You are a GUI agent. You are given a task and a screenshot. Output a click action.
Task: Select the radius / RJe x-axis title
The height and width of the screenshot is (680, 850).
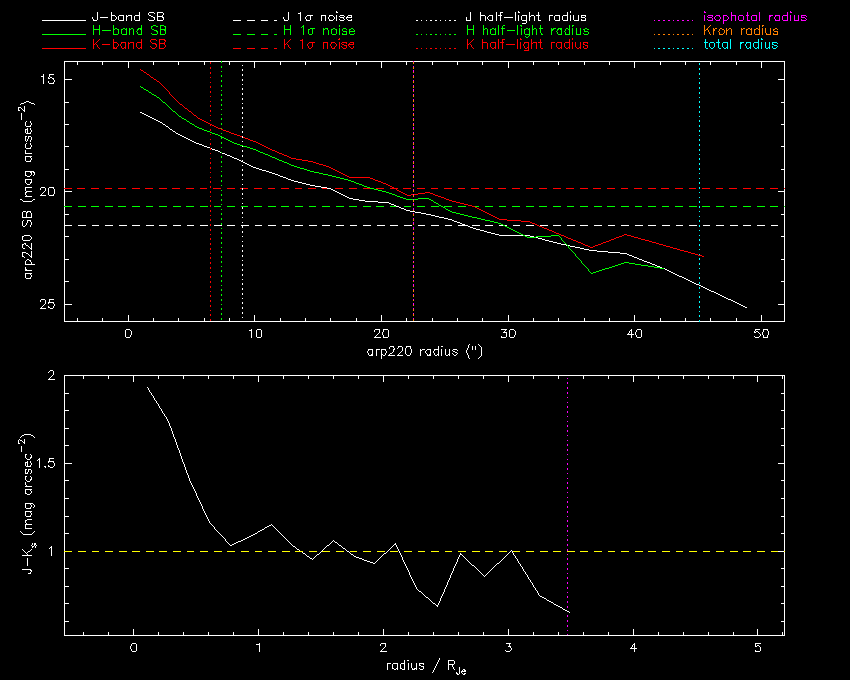click(424, 665)
